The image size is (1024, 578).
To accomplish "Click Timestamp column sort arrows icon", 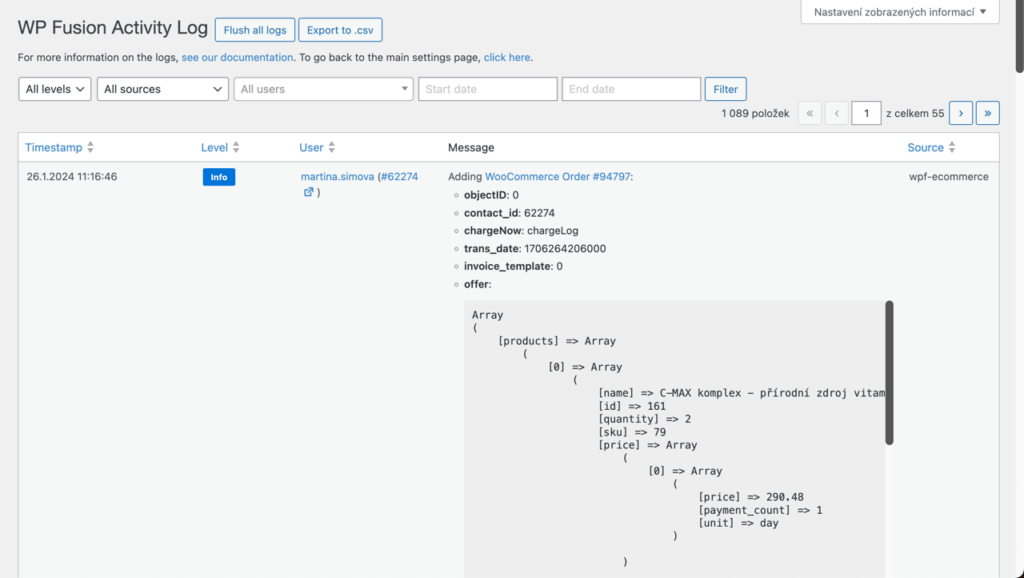I will tap(91, 148).
